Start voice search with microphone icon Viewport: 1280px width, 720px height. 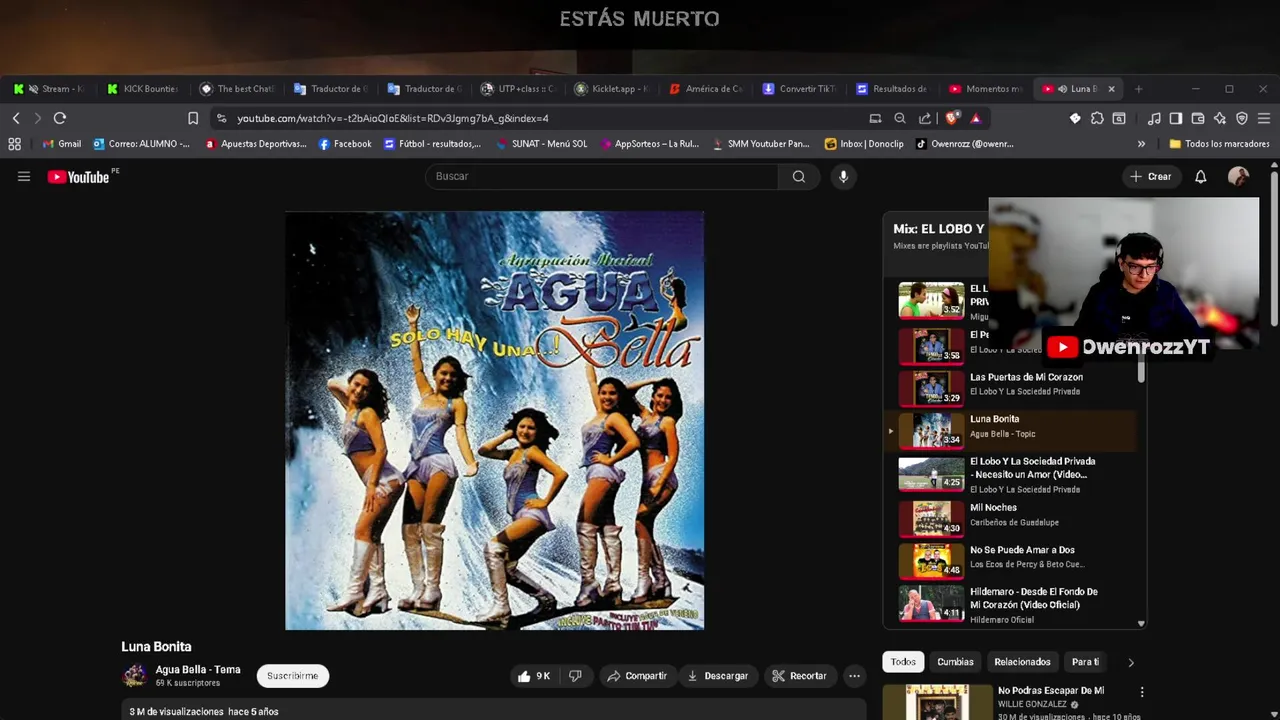pyautogui.click(x=843, y=177)
